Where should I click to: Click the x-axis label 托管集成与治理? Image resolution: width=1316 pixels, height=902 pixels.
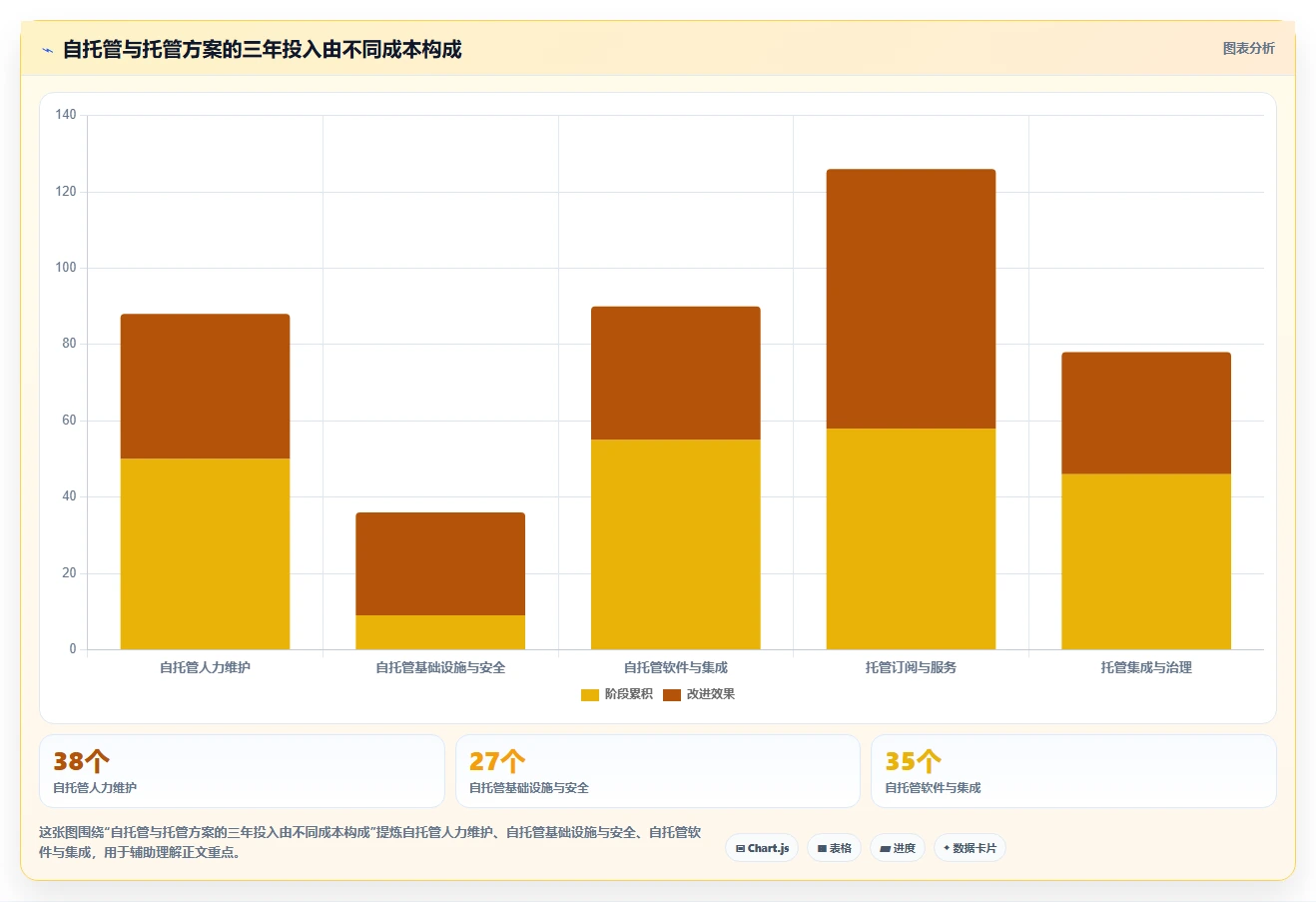point(1146,667)
